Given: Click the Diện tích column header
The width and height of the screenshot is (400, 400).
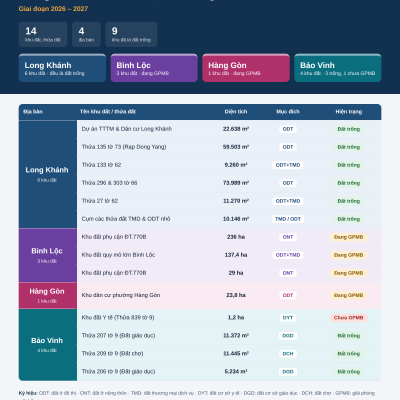Looking at the screenshot, I should coord(236,112).
